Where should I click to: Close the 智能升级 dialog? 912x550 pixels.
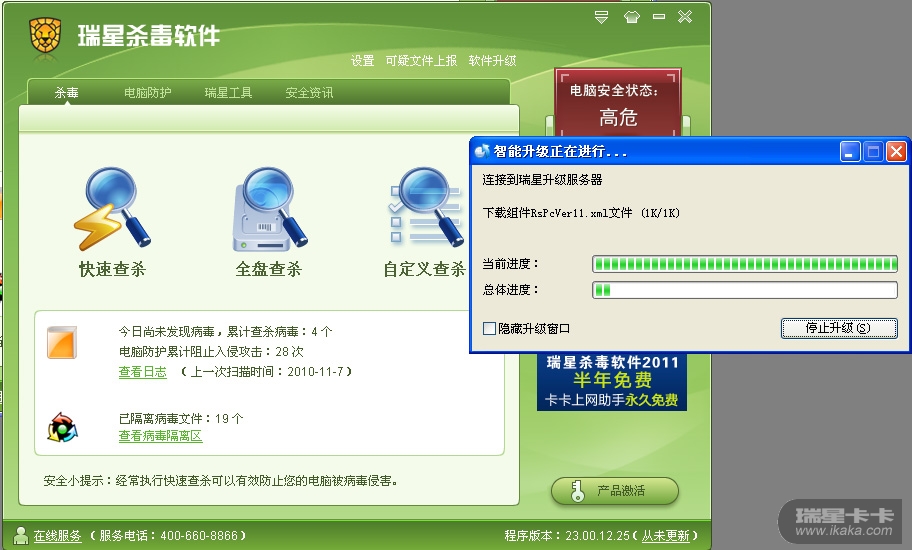896,152
